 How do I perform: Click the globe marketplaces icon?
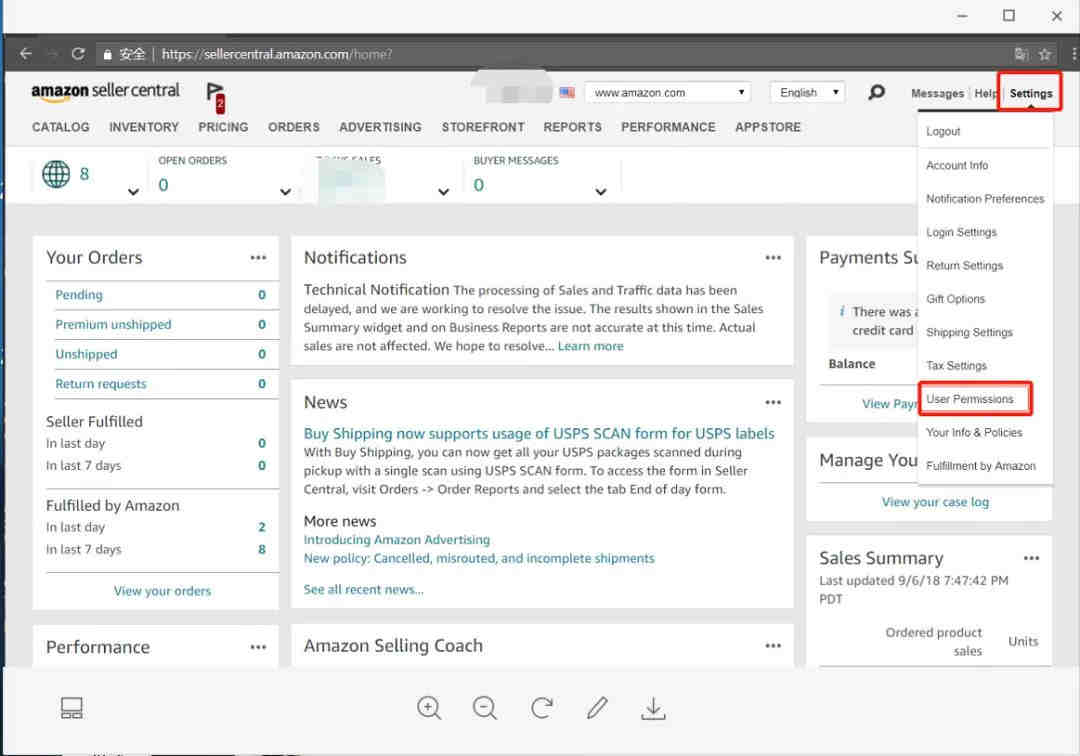coord(56,174)
